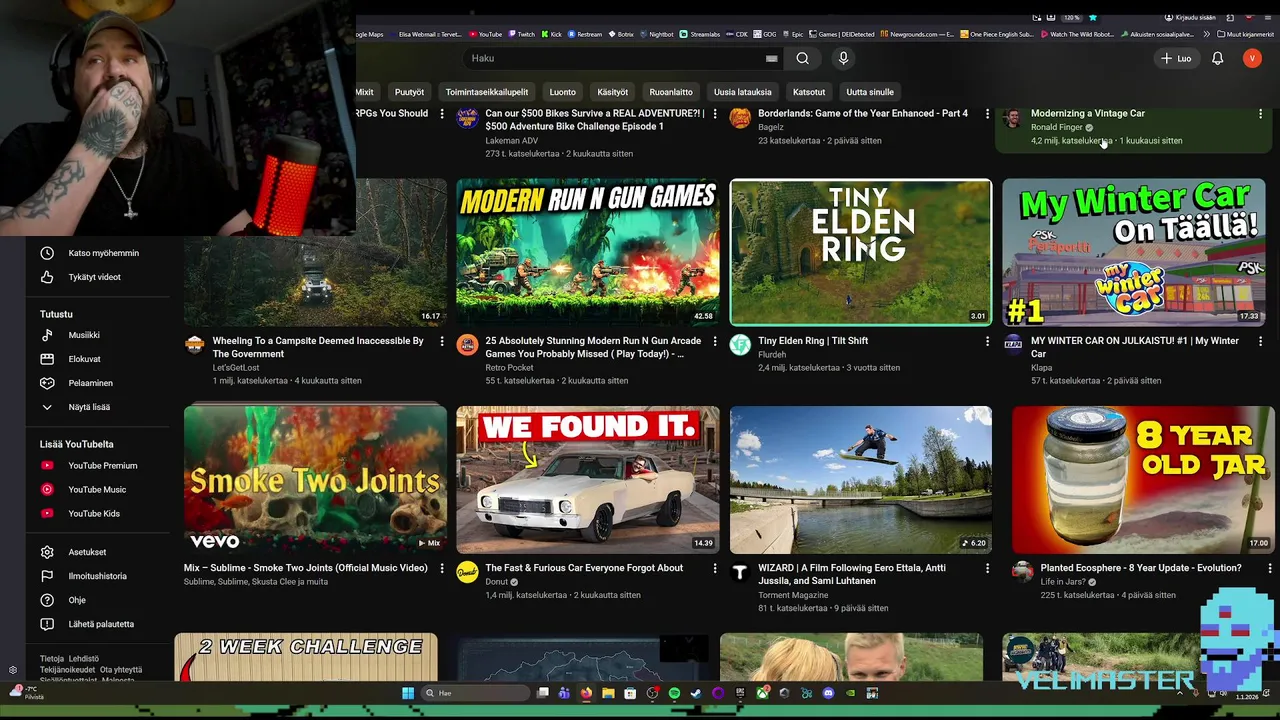Select the Toimintaseikkailupelit filter chip
The image size is (1280, 720).
pos(487,92)
